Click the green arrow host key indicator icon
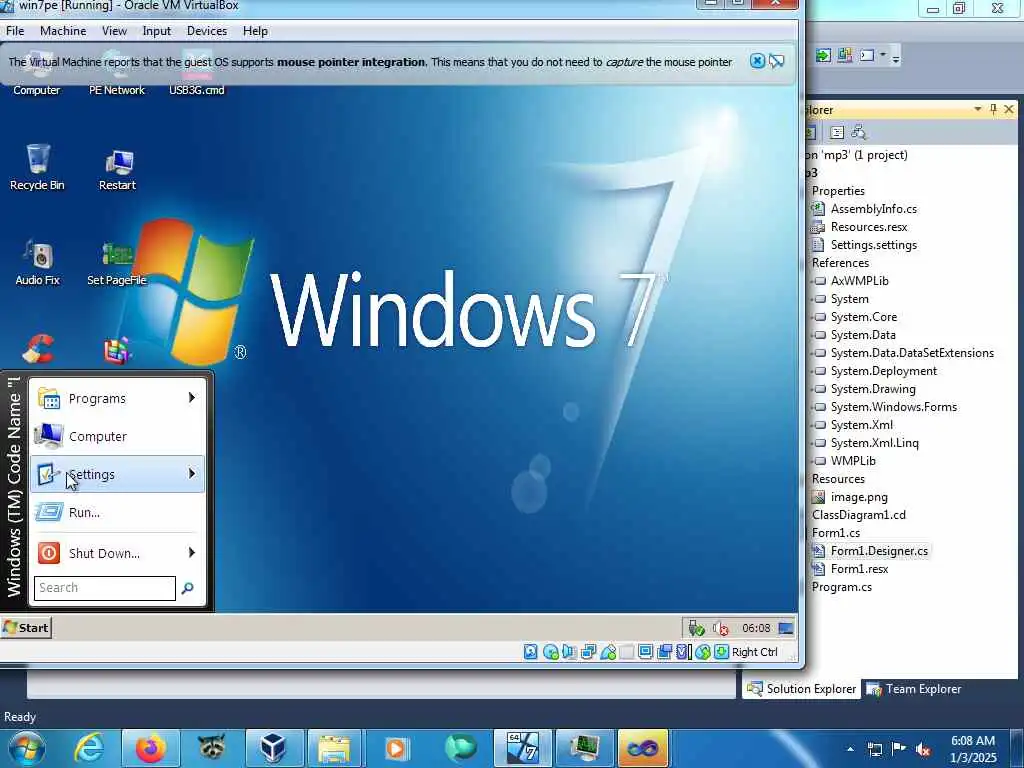 click(721, 652)
